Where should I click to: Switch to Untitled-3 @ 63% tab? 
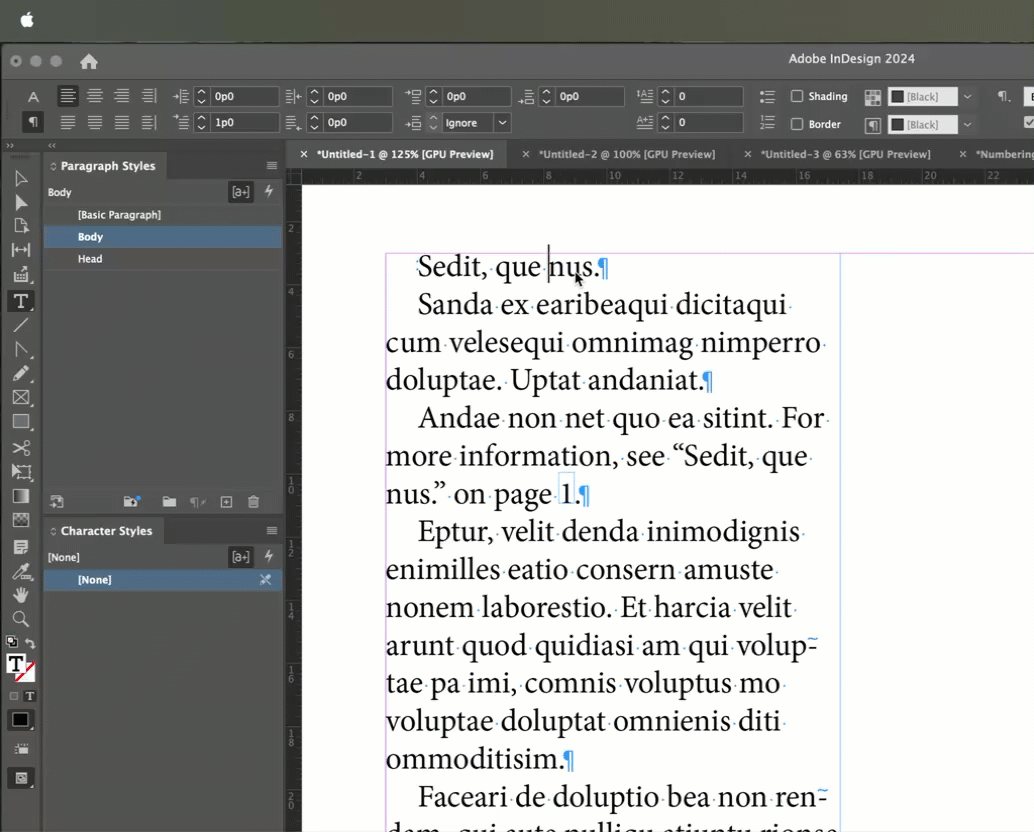[845, 154]
